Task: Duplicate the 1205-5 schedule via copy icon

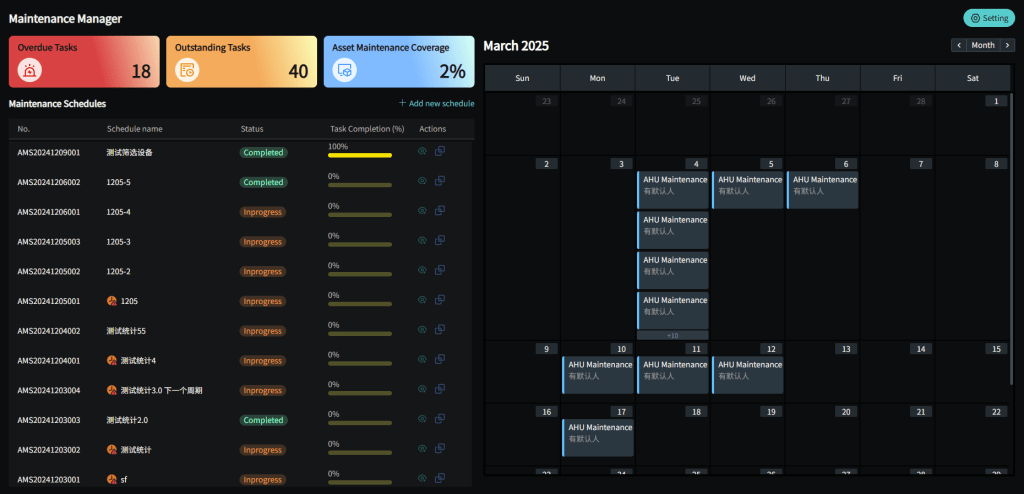Action: (440, 182)
